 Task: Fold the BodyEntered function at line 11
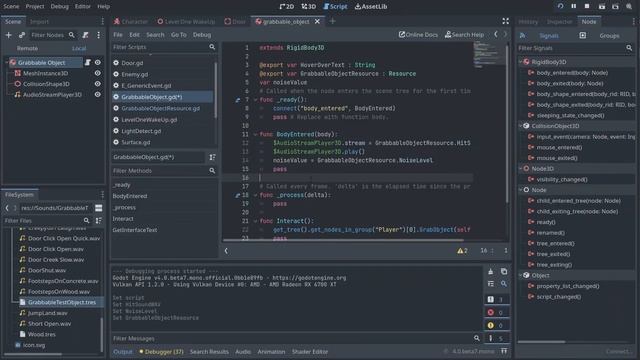tap(256, 134)
